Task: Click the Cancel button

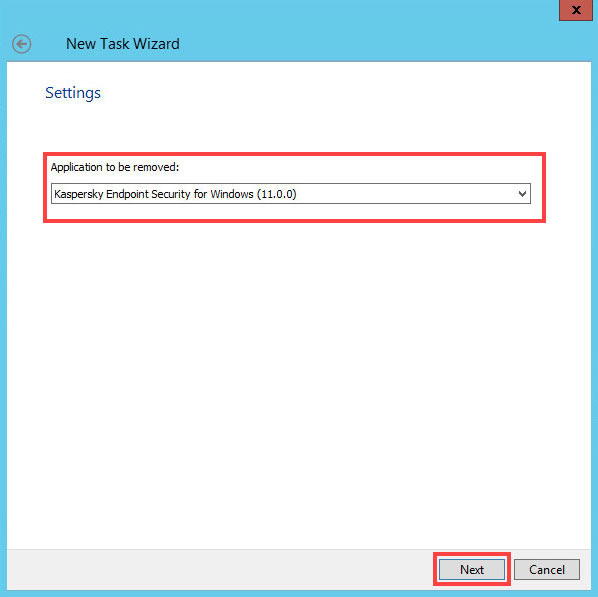Action: pos(547,570)
